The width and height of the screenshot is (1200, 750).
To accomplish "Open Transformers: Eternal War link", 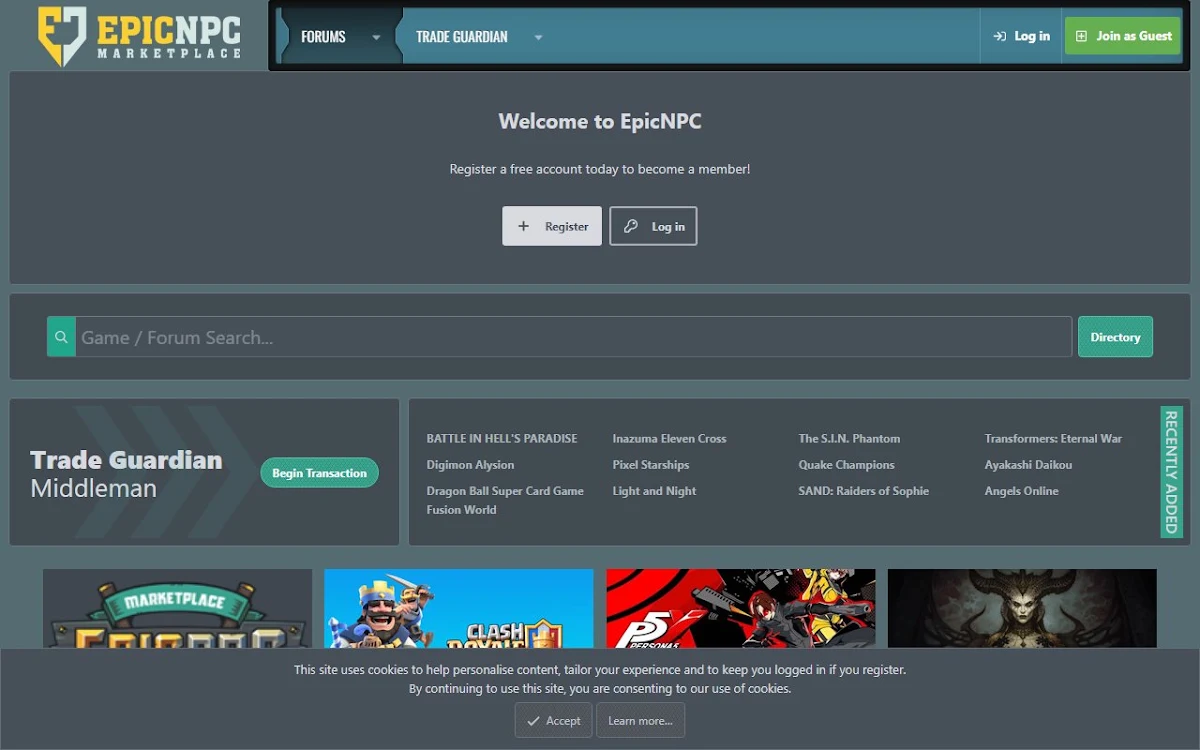I will pyautogui.click(x=1053, y=438).
